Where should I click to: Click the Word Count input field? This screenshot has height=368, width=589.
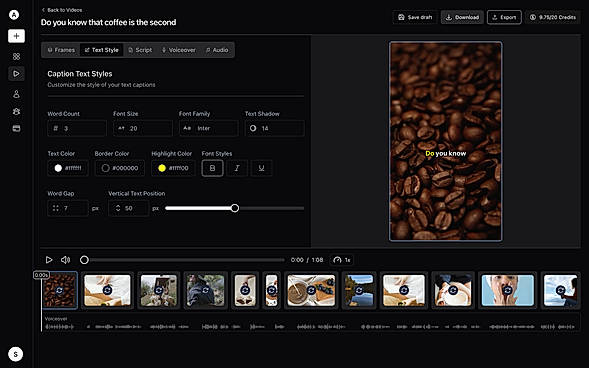pyautogui.click(x=77, y=128)
